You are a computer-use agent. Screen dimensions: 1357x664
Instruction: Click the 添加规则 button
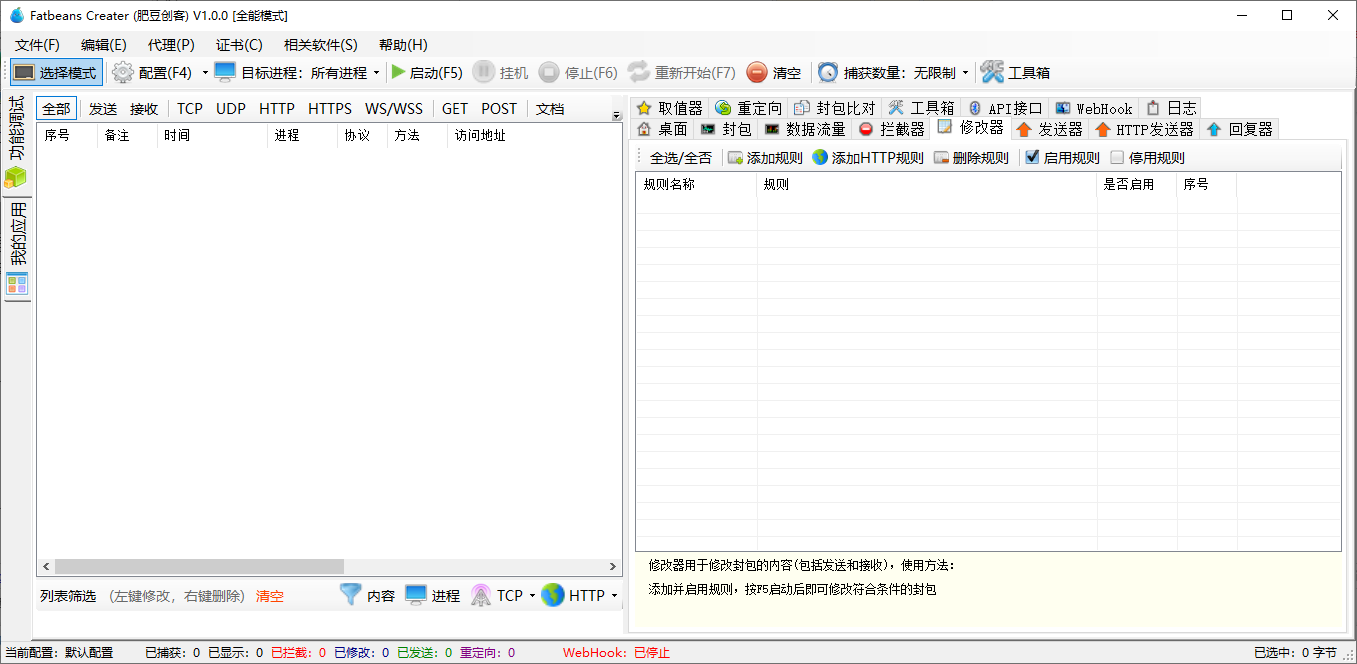pyautogui.click(x=765, y=158)
